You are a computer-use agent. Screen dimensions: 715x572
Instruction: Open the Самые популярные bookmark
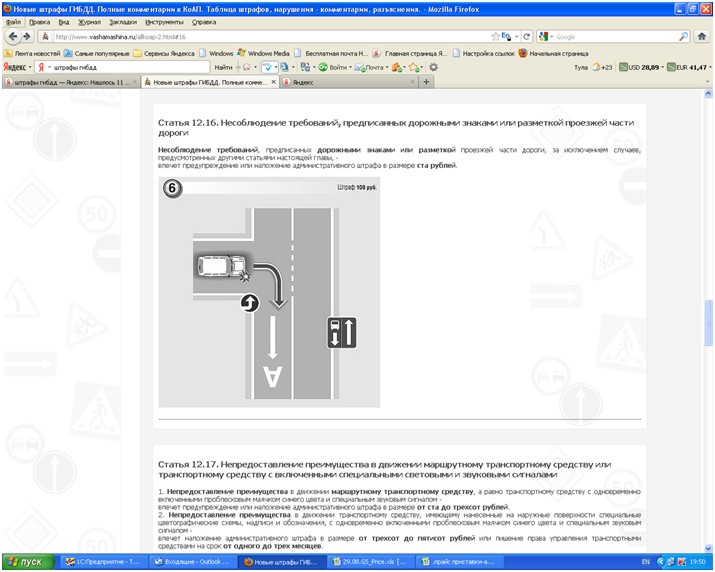coord(97,53)
